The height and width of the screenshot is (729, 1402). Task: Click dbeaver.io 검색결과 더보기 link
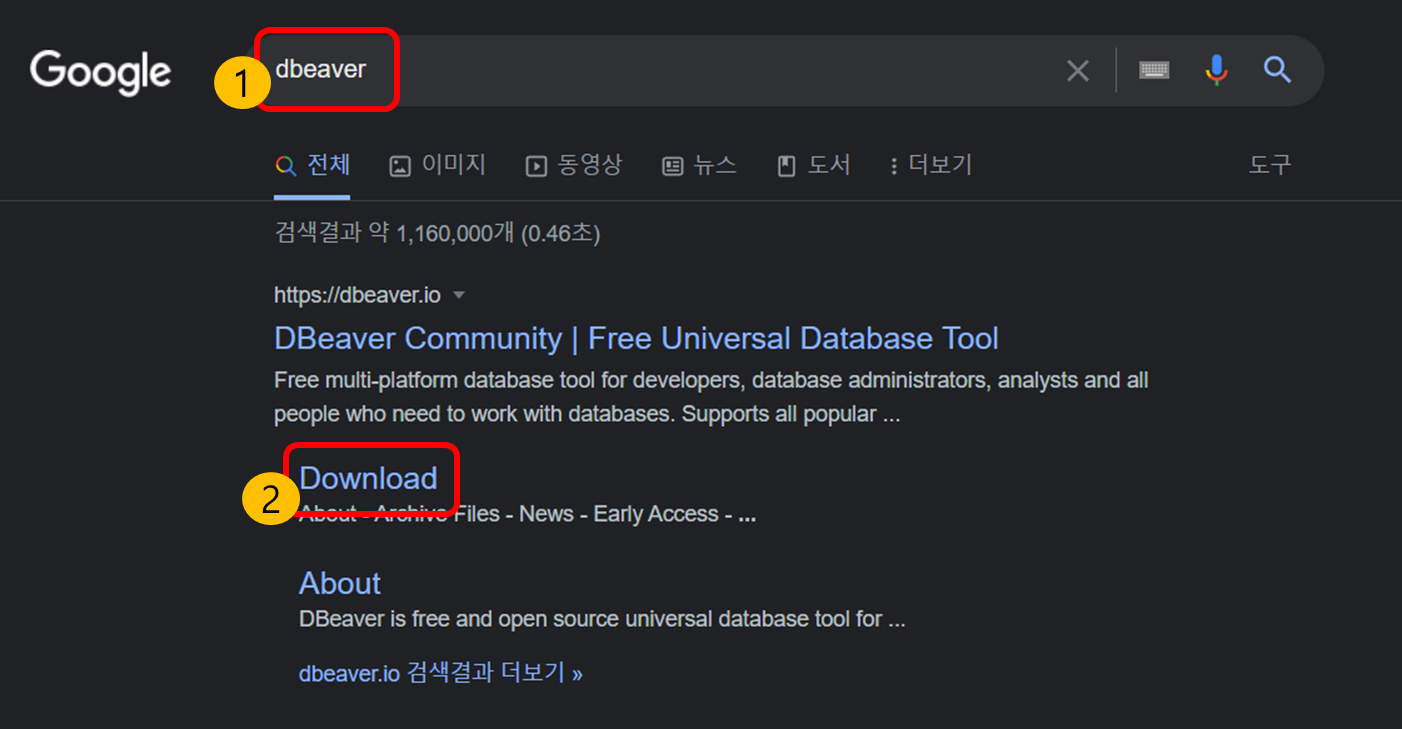[441, 673]
